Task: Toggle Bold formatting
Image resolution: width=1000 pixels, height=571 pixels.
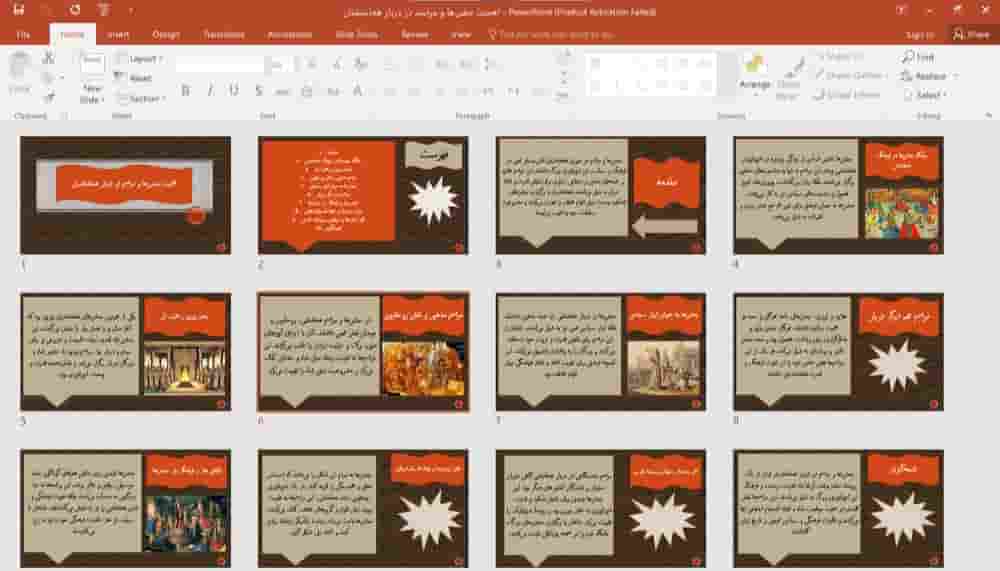Action: click(186, 91)
